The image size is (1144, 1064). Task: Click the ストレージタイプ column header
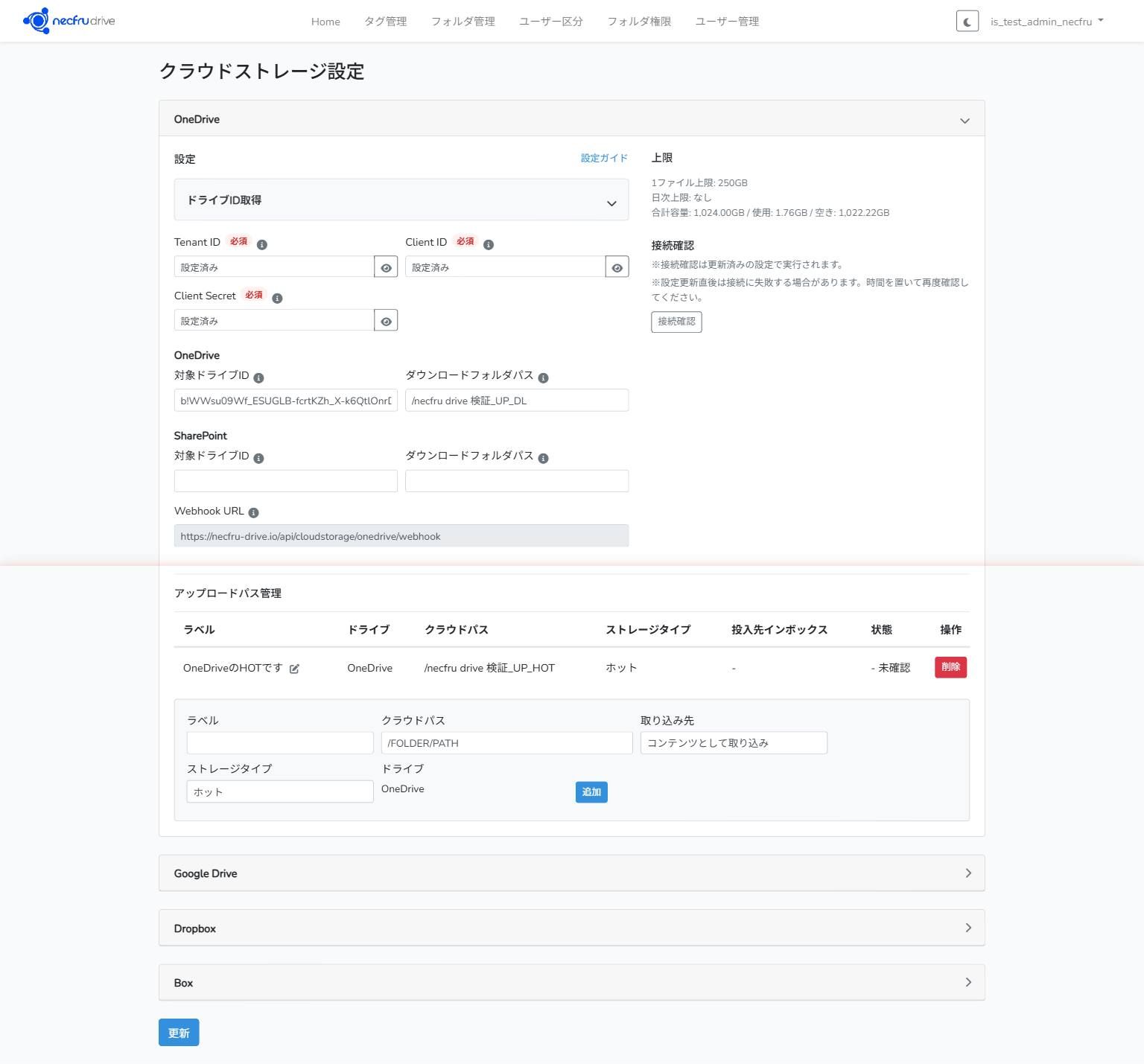(648, 630)
